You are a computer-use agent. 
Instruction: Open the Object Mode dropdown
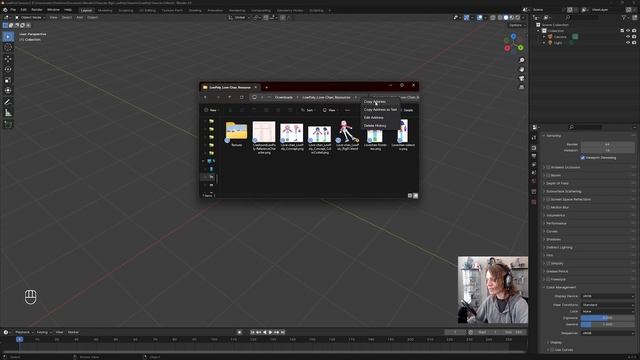31,18
